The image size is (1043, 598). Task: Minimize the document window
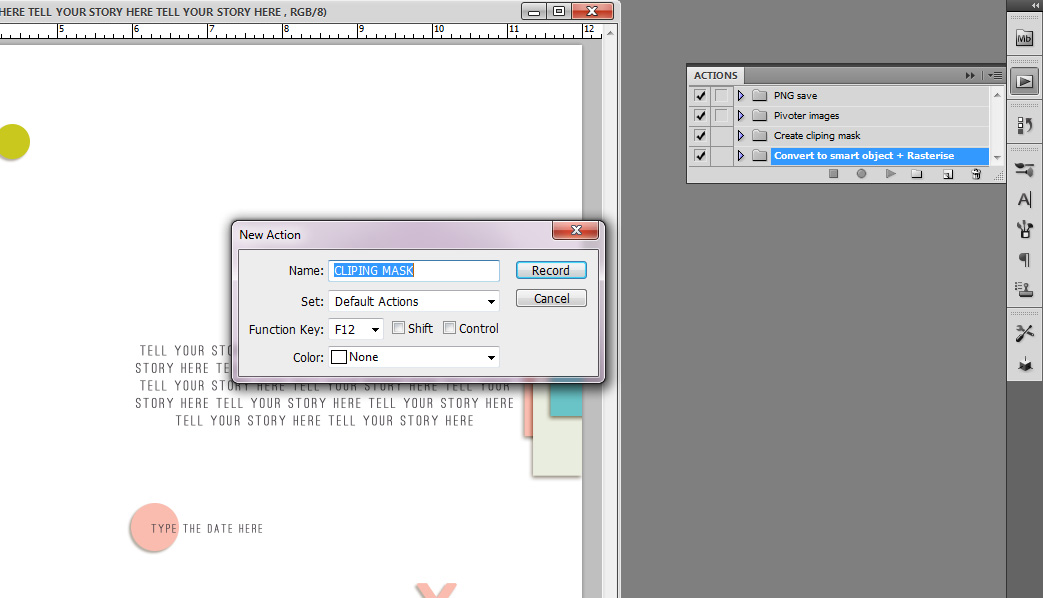(533, 11)
